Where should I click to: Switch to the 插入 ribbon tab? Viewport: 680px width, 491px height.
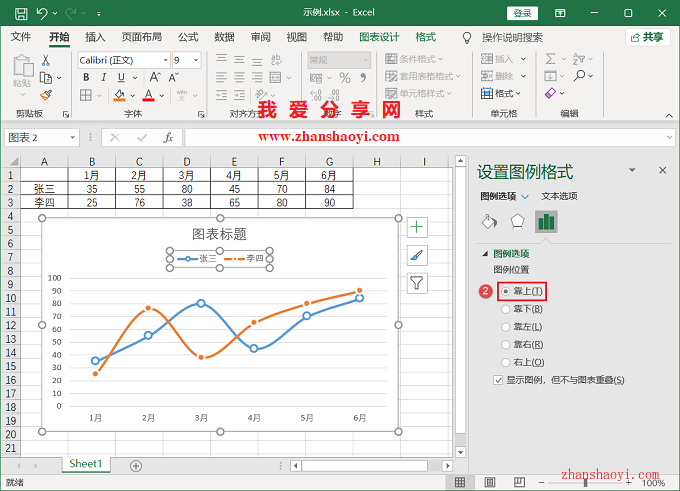95,37
